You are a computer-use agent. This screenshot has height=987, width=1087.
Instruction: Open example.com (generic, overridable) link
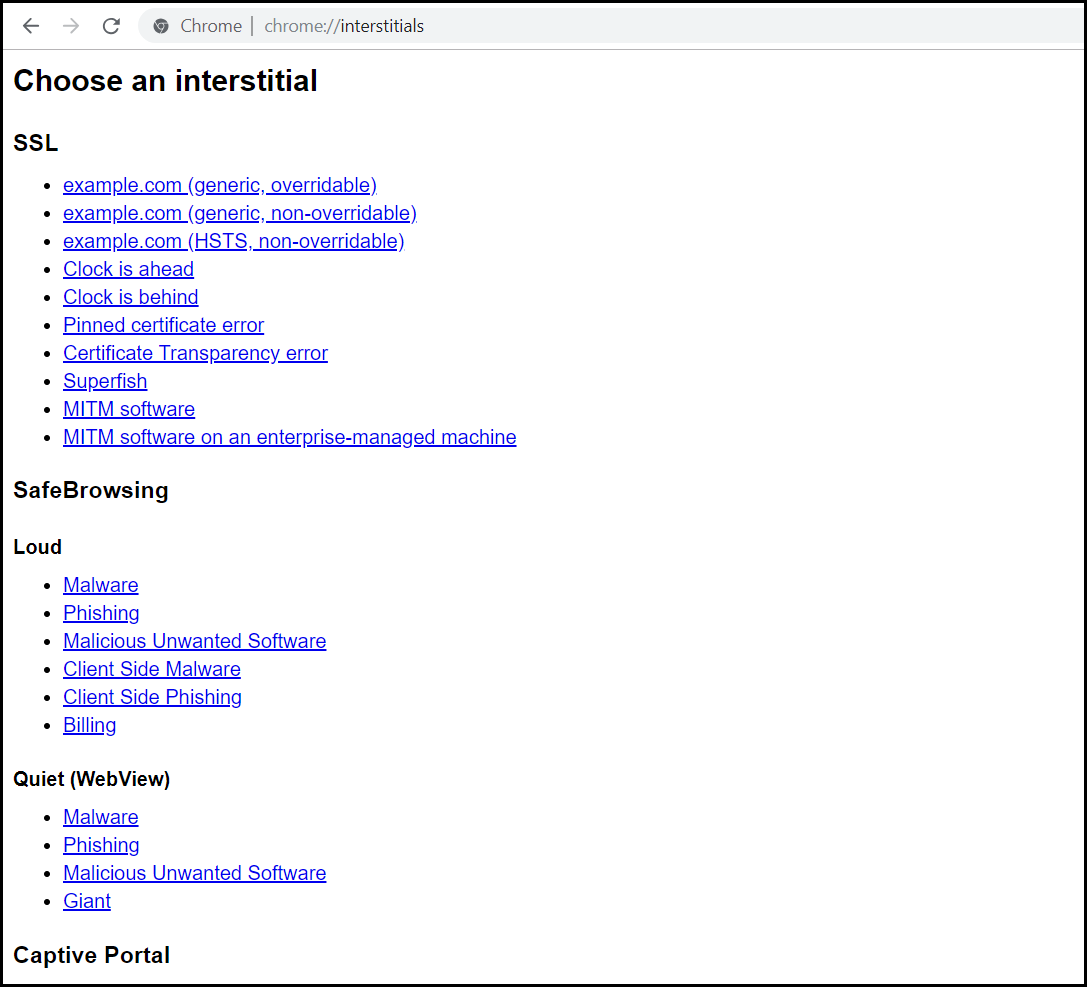pos(219,185)
